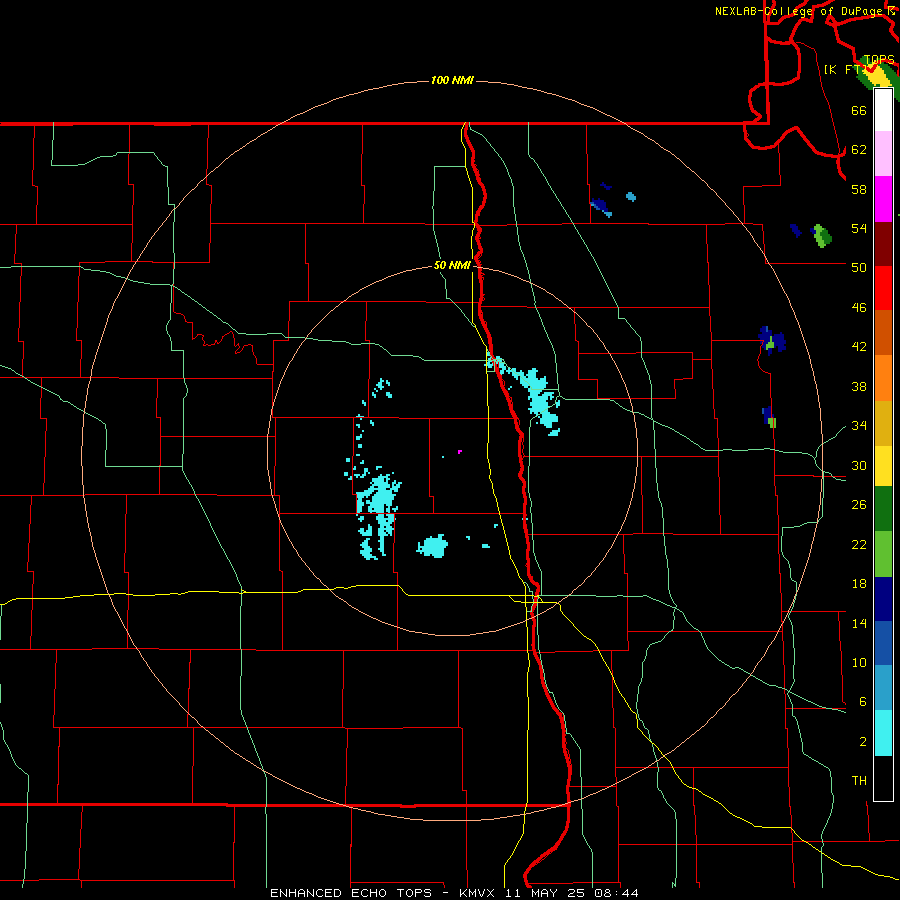Click the legend value '38'
900x900 pixels.
tap(859, 386)
